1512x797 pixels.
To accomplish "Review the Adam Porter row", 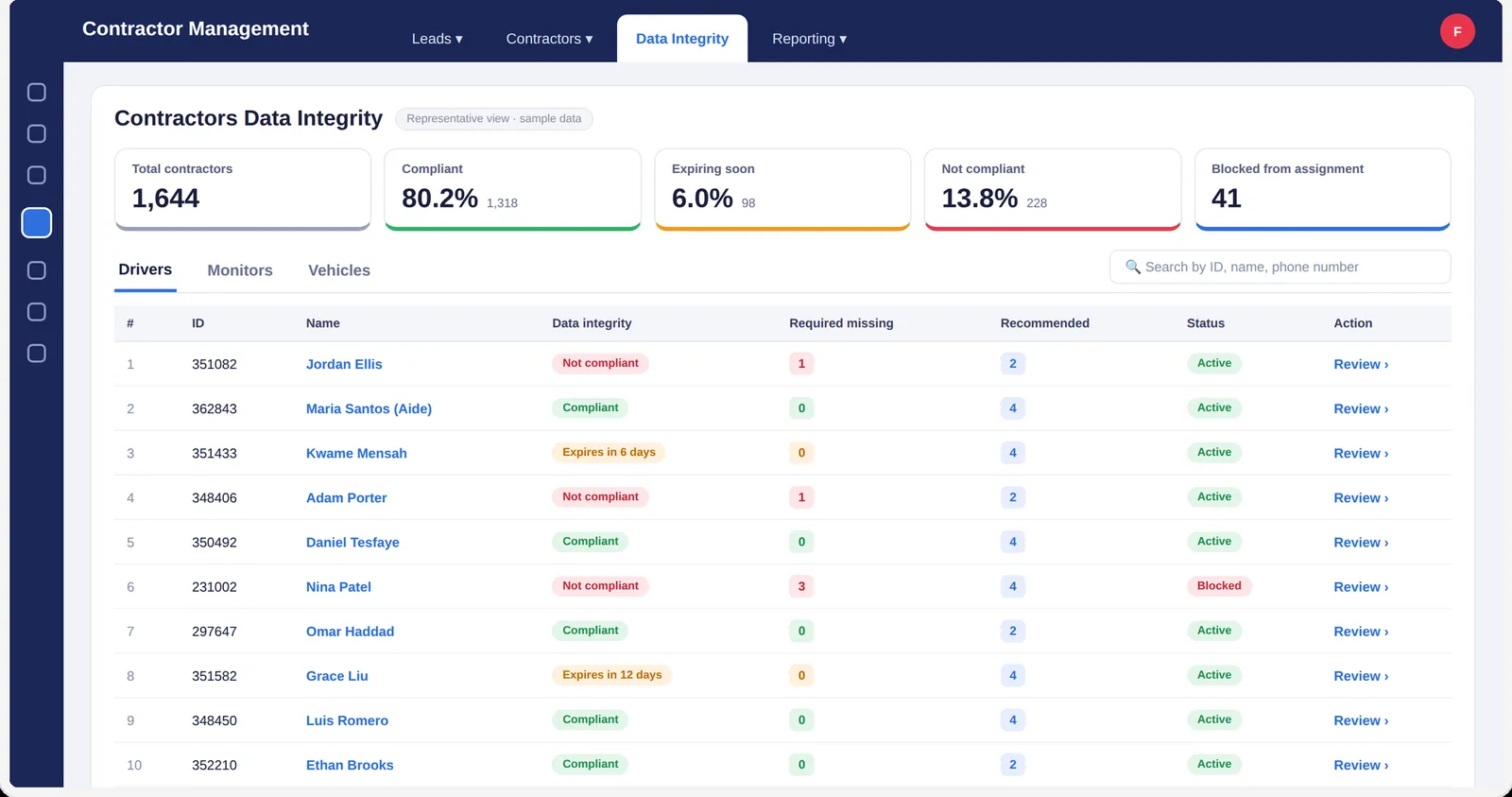I will point(1361,498).
